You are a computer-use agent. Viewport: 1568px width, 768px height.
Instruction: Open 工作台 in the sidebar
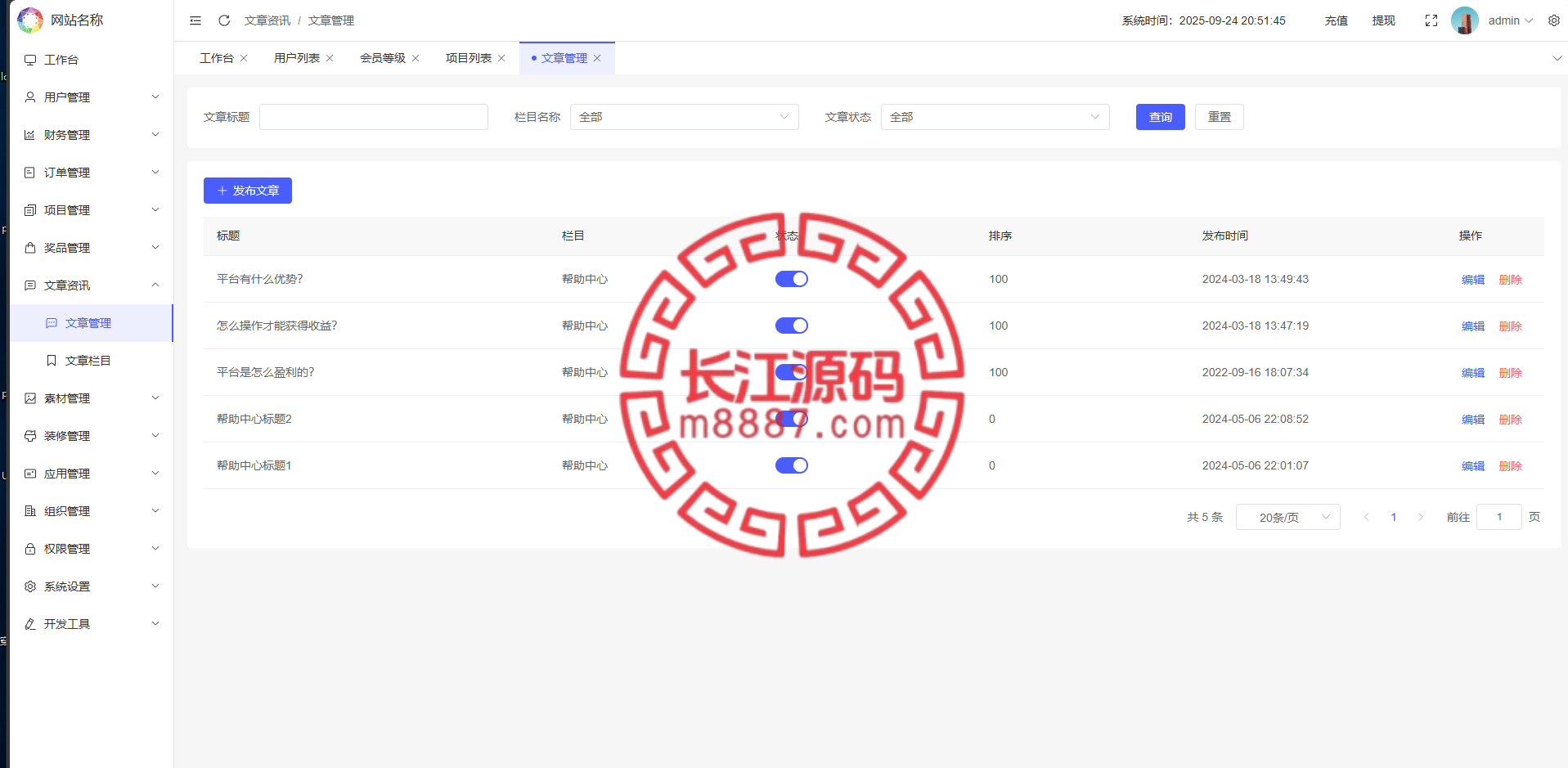point(92,60)
